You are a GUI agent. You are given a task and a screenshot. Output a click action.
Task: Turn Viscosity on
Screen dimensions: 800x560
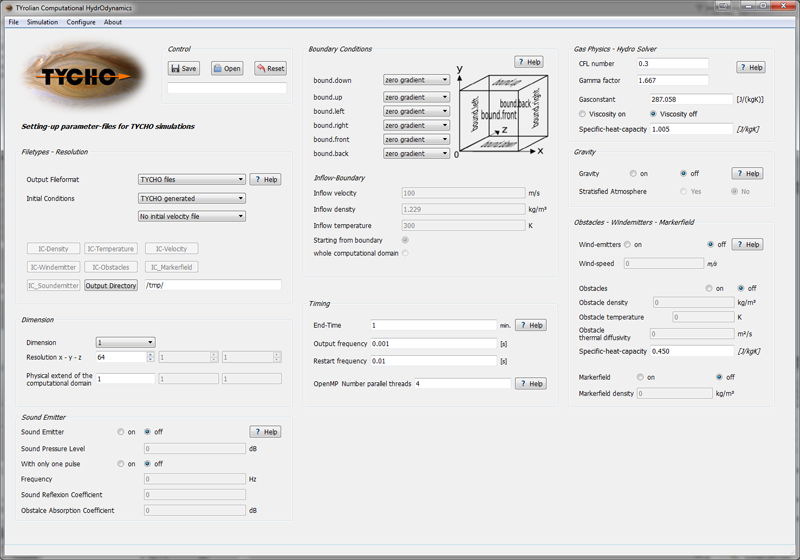pyautogui.click(x=582, y=114)
